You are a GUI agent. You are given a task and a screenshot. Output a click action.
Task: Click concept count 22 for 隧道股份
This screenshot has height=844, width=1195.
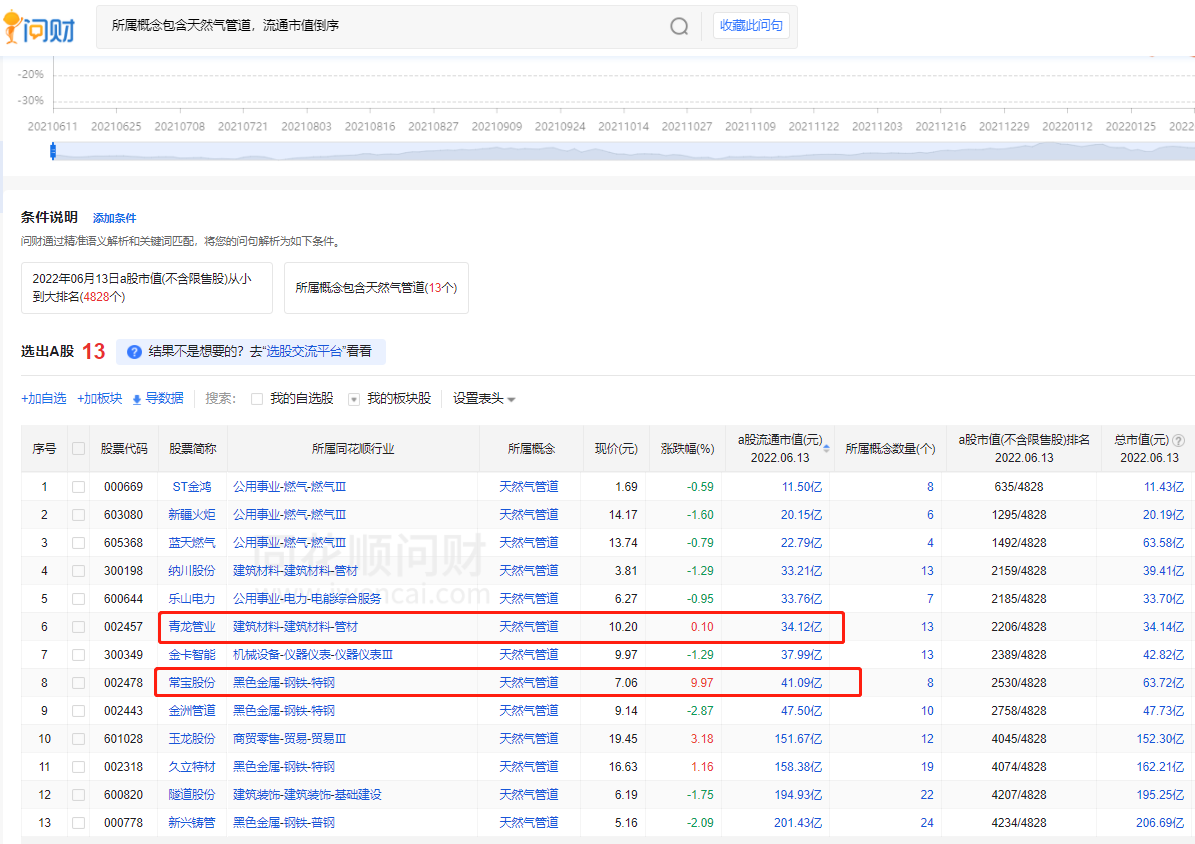point(927,794)
